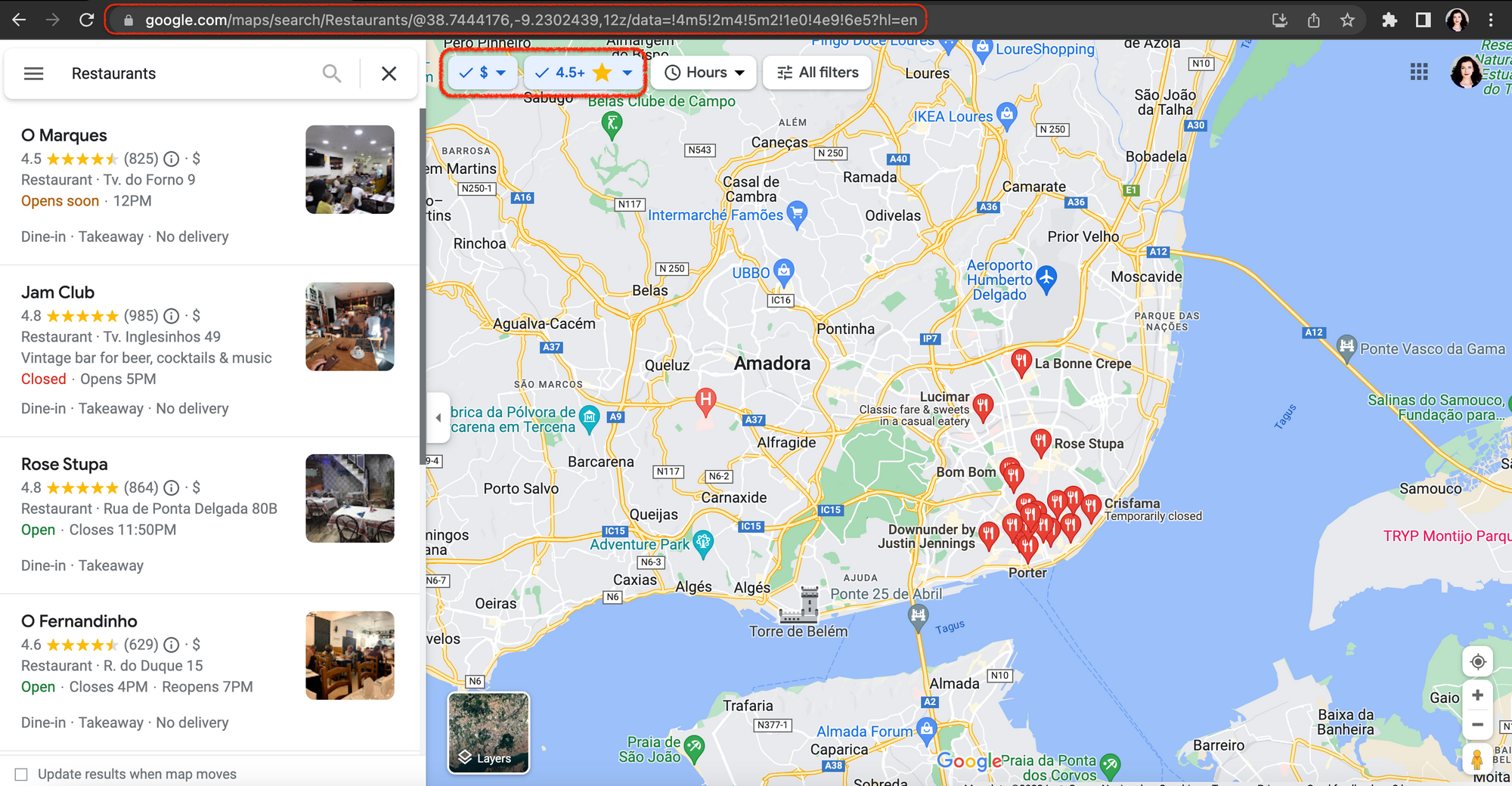Click the search magnifier icon
Viewport: 1512px width, 786px height.
pyautogui.click(x=331, y=73)
